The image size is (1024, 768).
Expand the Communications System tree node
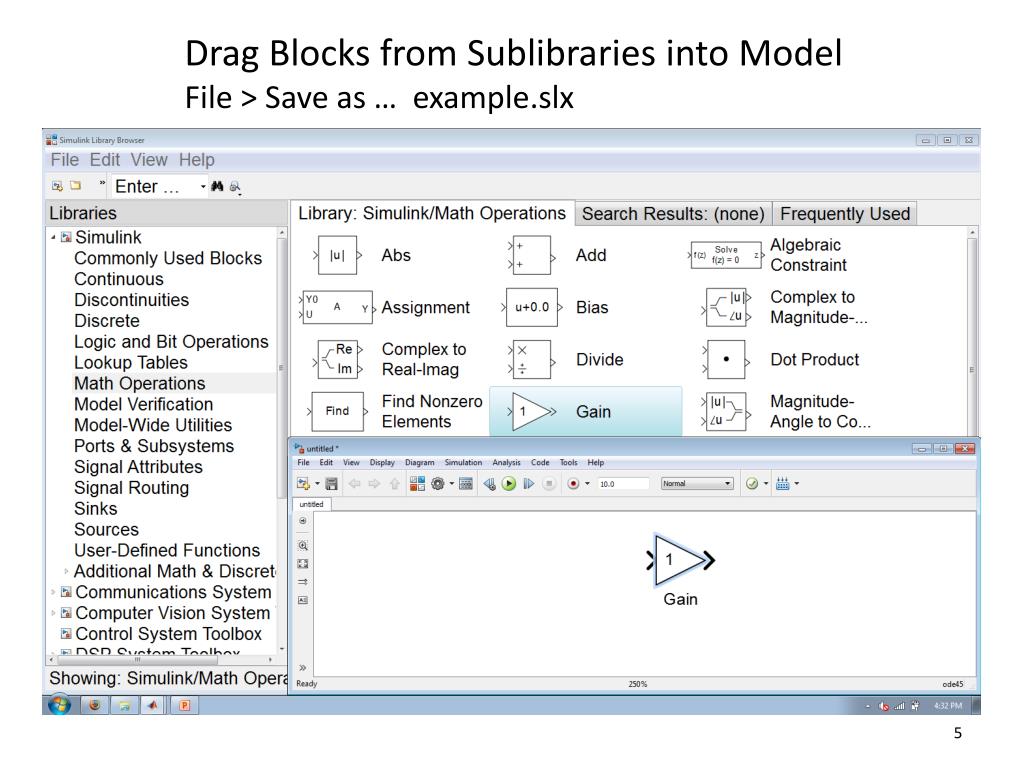pyautogui.click(x=54, y=592)
